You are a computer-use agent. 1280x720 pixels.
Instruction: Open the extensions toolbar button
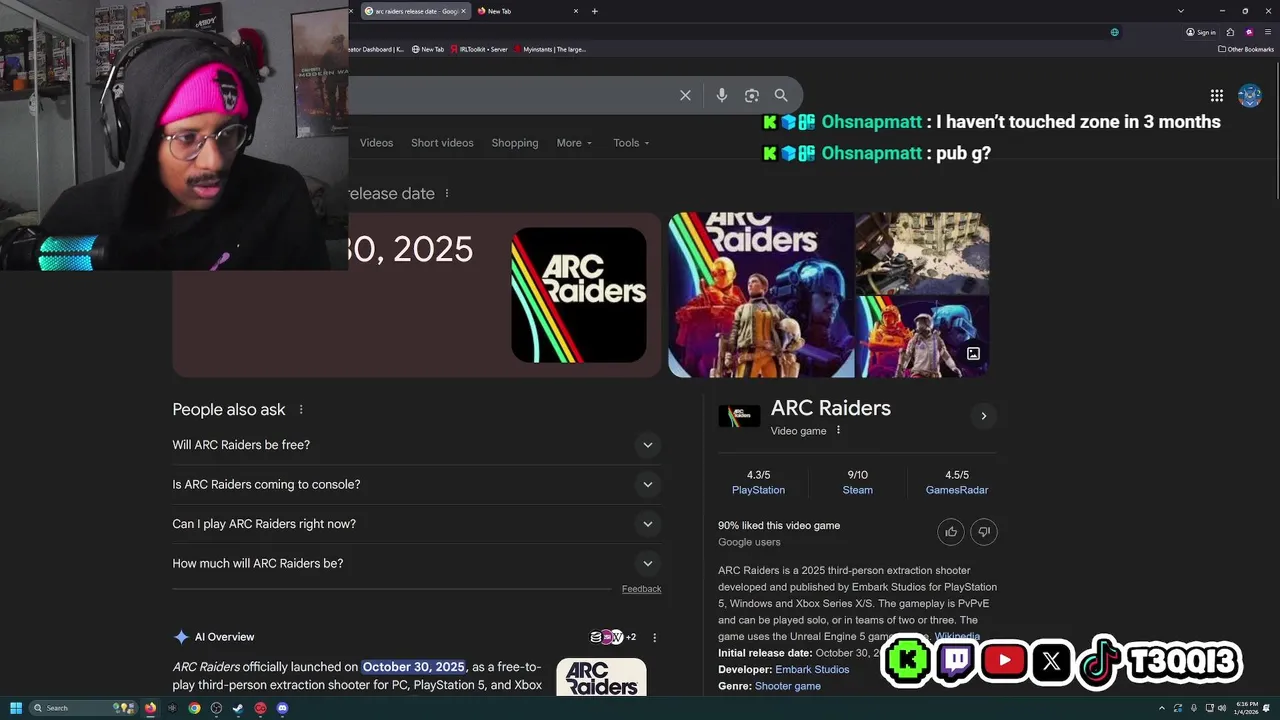(1231, 32)
